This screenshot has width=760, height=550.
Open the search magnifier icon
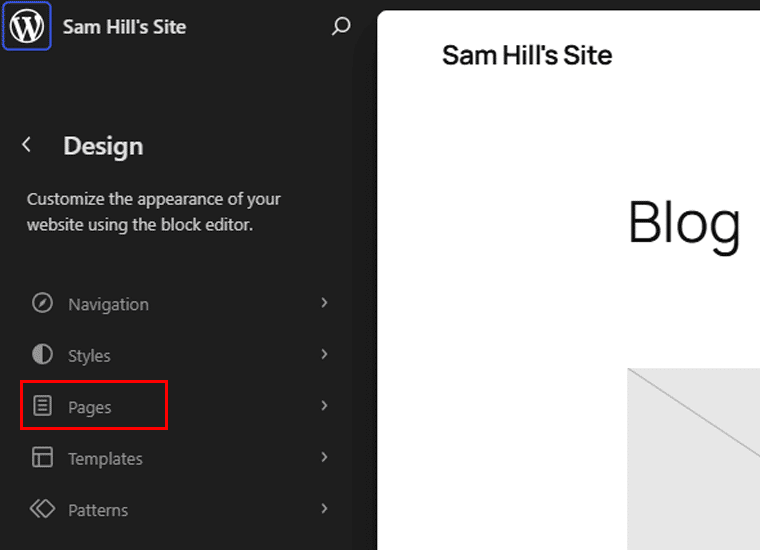[x=341, y=27]
